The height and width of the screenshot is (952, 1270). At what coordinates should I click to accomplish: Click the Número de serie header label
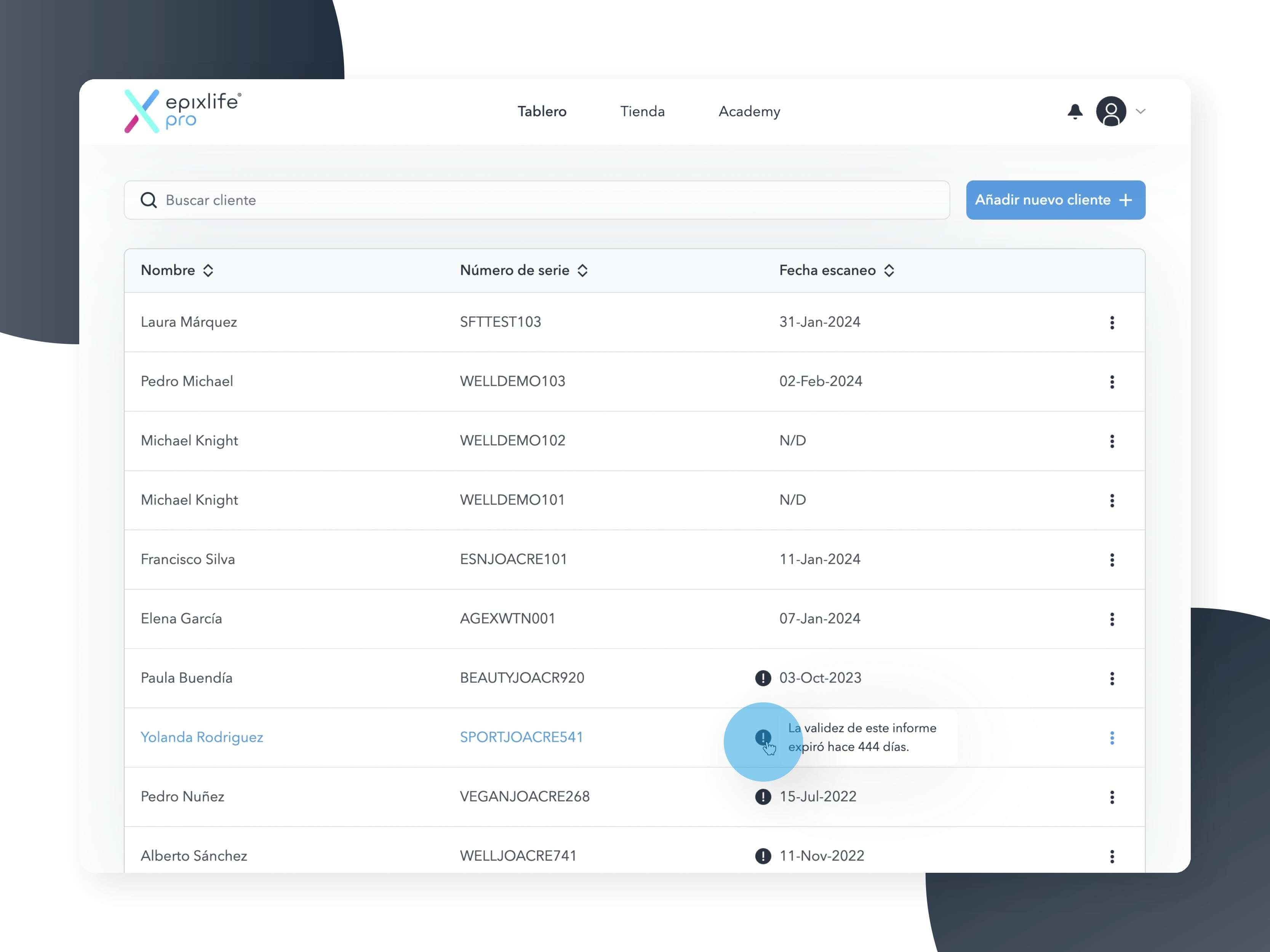(x=515, y=270)
